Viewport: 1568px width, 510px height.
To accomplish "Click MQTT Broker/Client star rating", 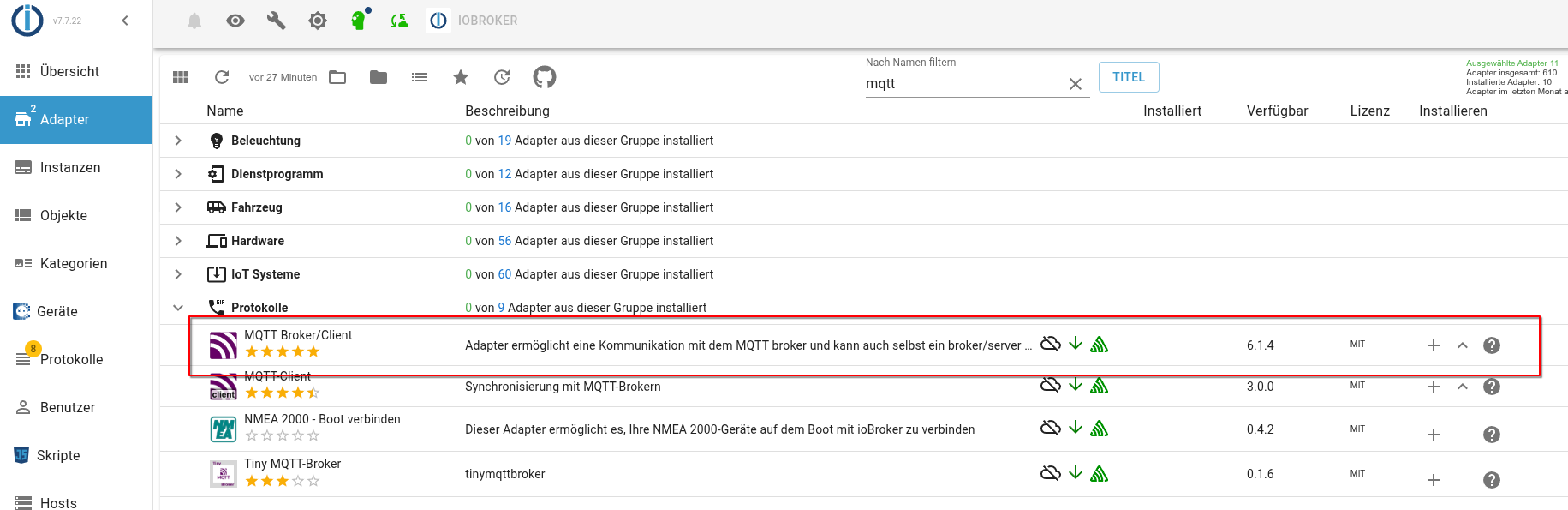I will tap(283, 351).
